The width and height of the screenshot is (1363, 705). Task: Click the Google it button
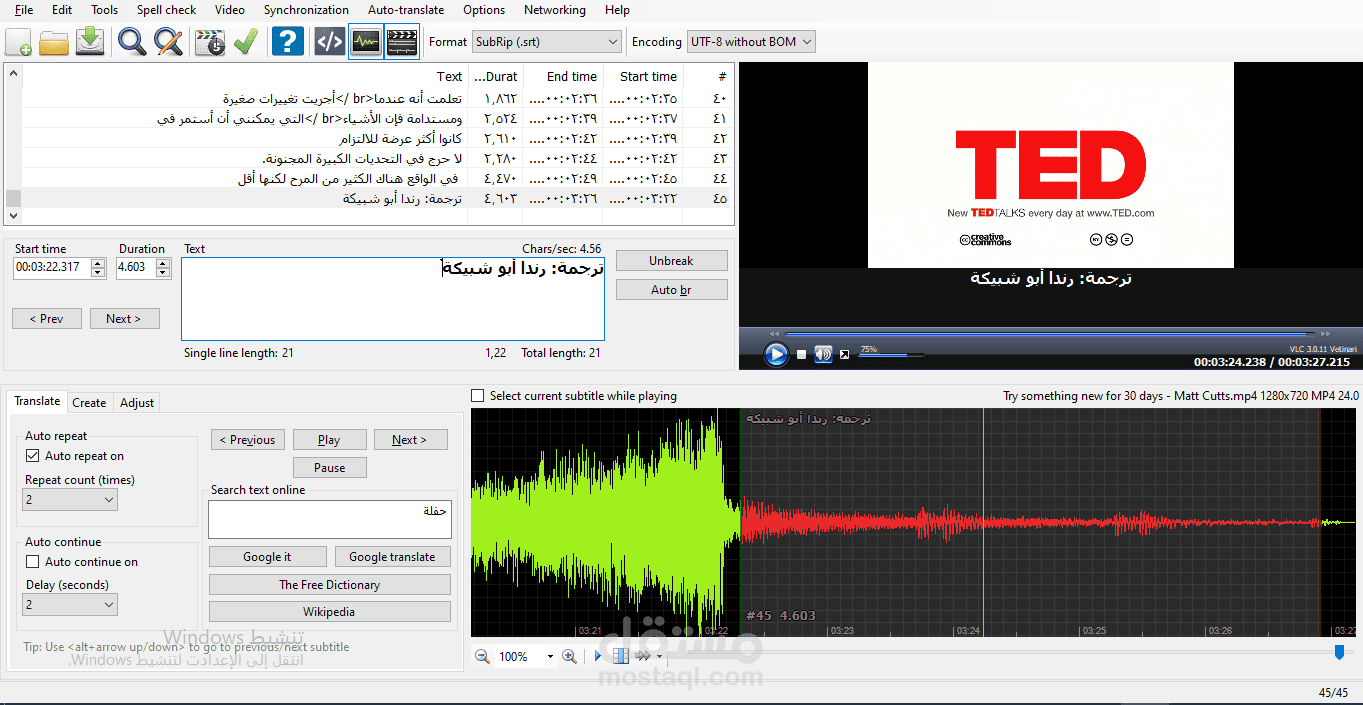click(x=267, y=557)
